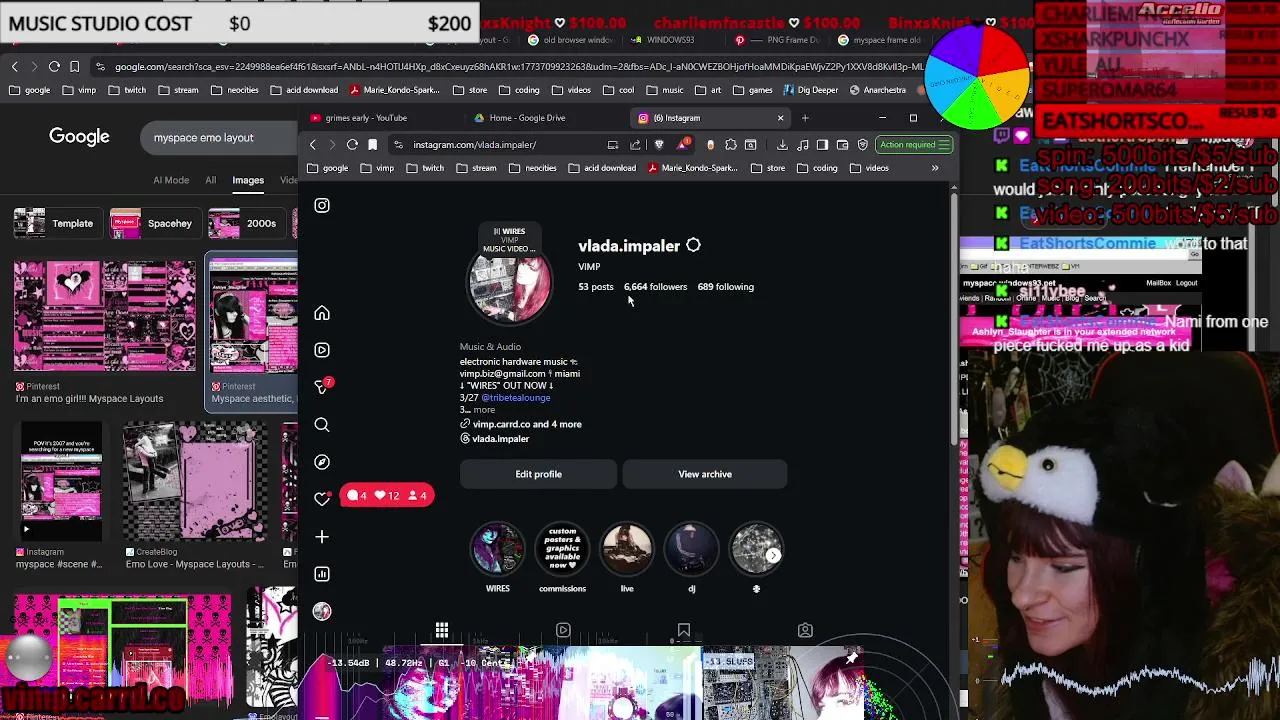This screenshot has width=1280, height=720.
Task: Go back in the Instagram browser window
Action: [313, 145]
